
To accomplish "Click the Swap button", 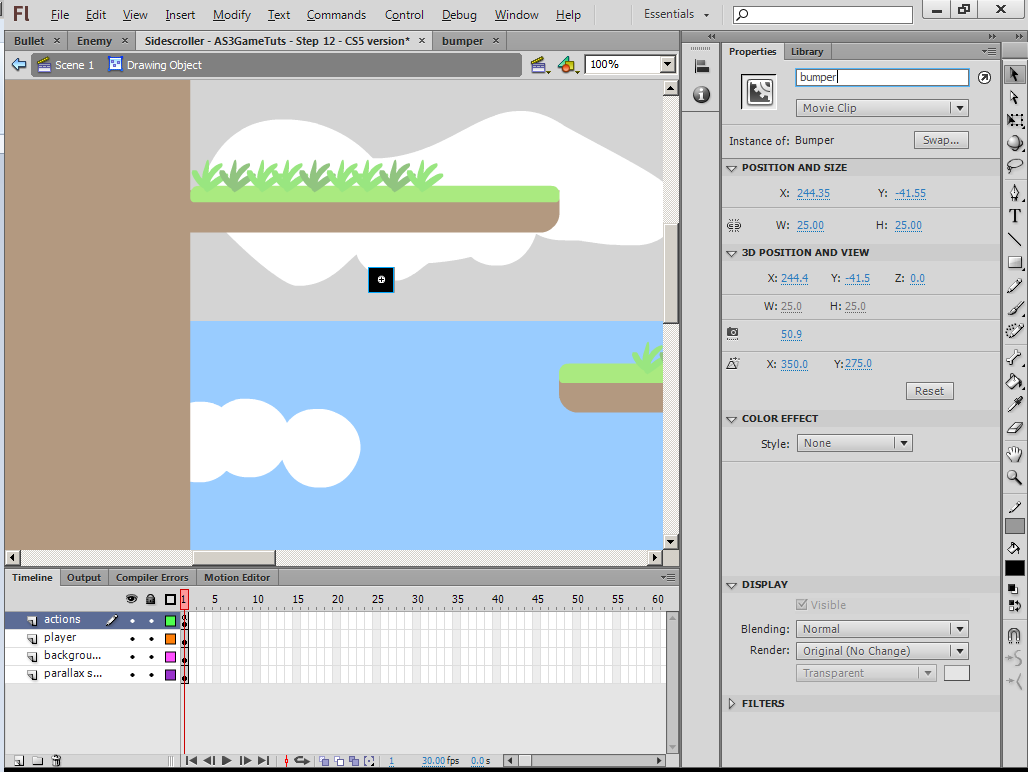I will 940,140.
